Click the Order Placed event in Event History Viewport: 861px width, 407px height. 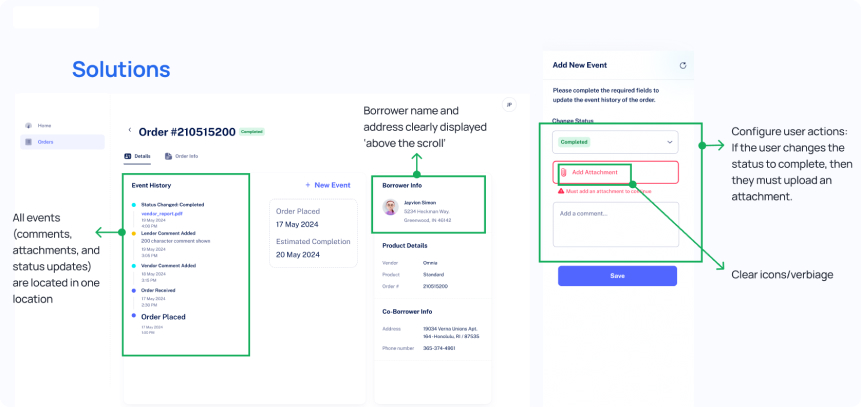[x=163, y=317]
